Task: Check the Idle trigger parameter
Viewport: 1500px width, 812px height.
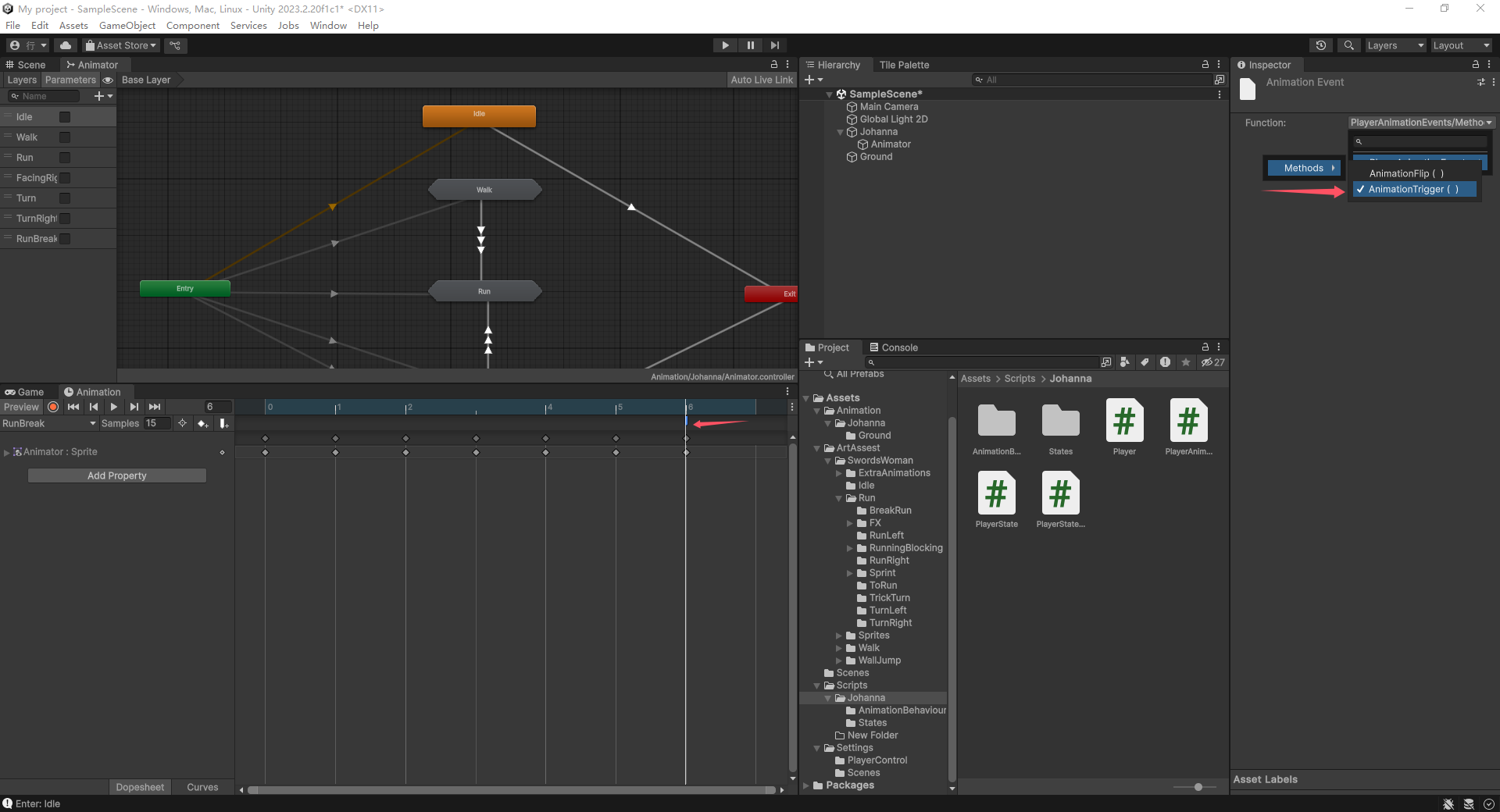Action: point(65,117)
